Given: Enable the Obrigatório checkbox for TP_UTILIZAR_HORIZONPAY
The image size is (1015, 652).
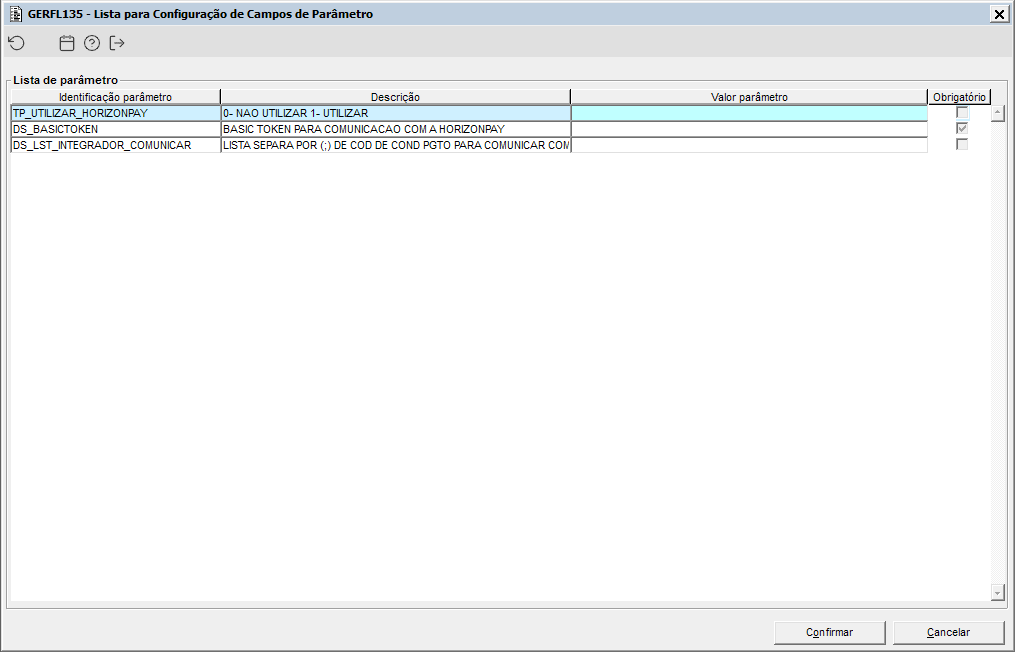Looking at the screenshot, I should tap(961, 113).
